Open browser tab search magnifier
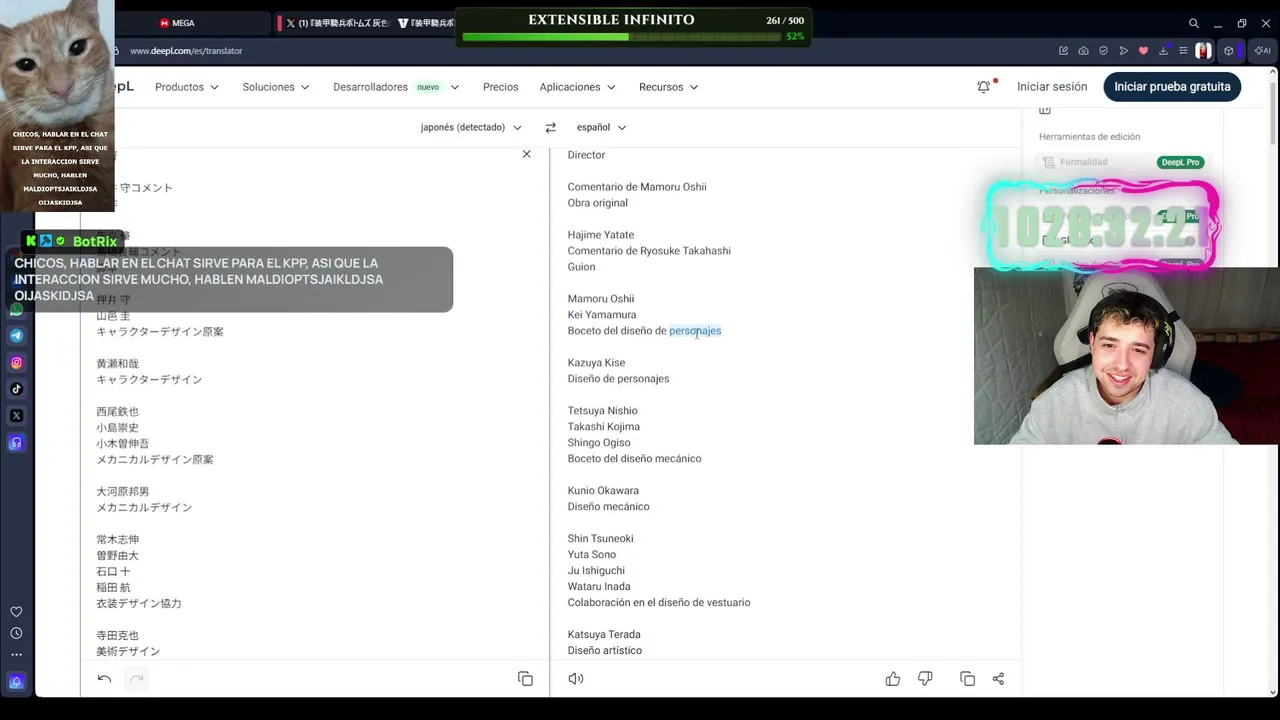This screenshot has height=720, width=1280. [x=1194, y=23]
